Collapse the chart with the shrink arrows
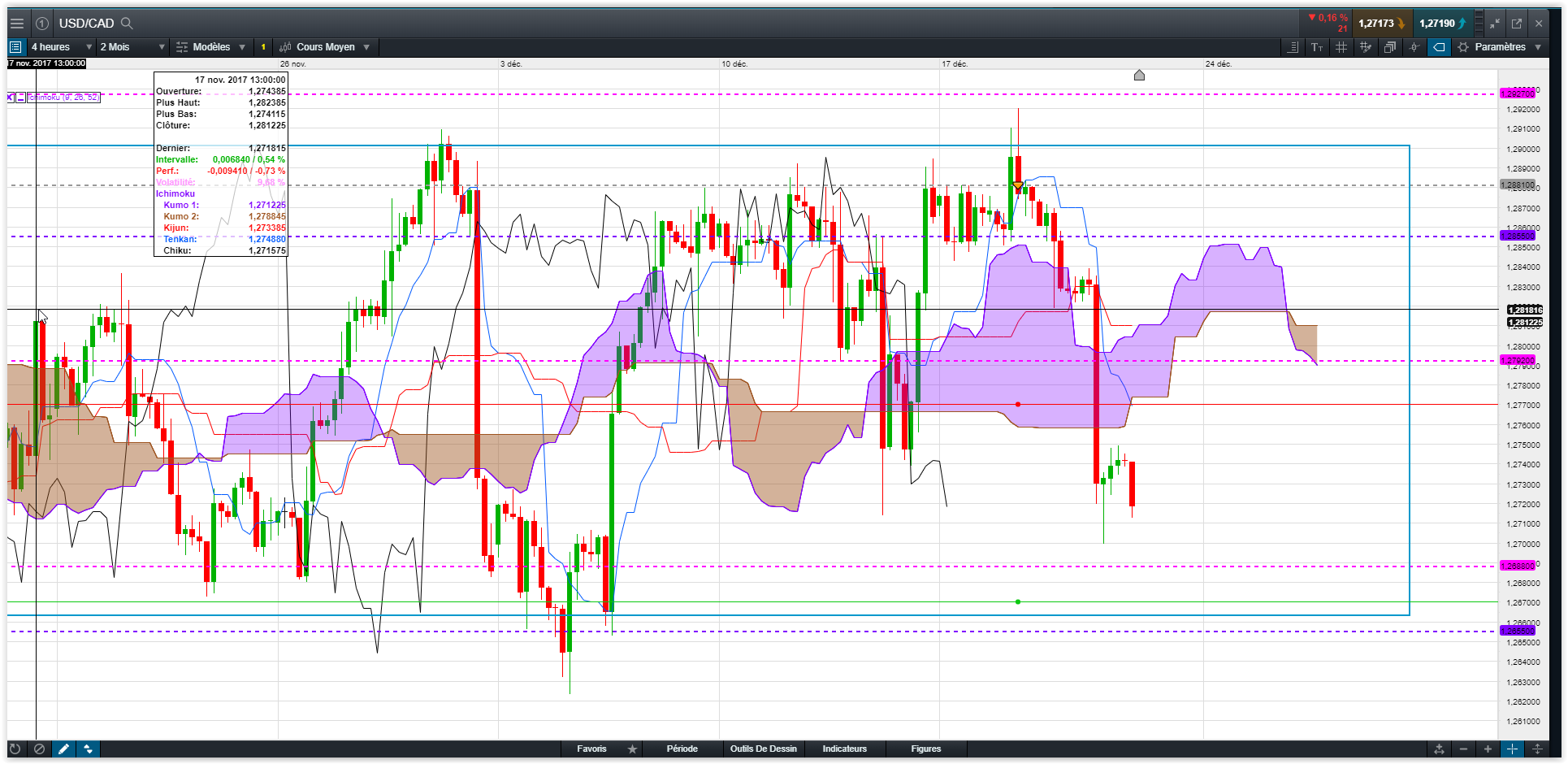This screenshot has height=764, width=1568. 1495,24
